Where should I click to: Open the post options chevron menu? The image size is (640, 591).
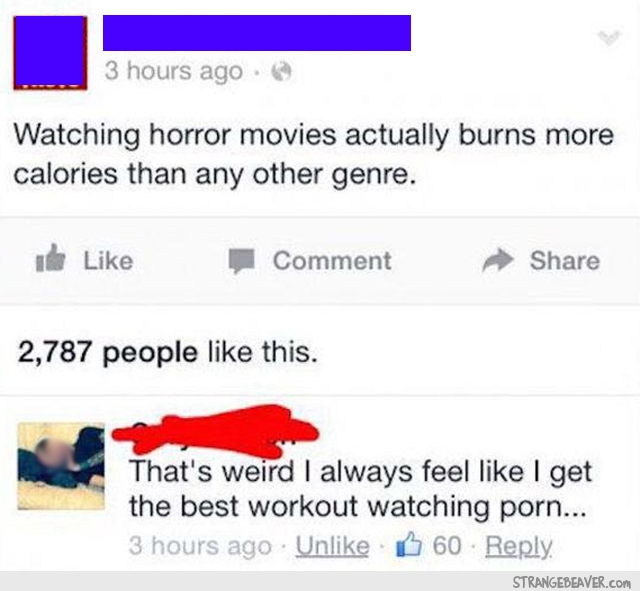coord(609,37)
